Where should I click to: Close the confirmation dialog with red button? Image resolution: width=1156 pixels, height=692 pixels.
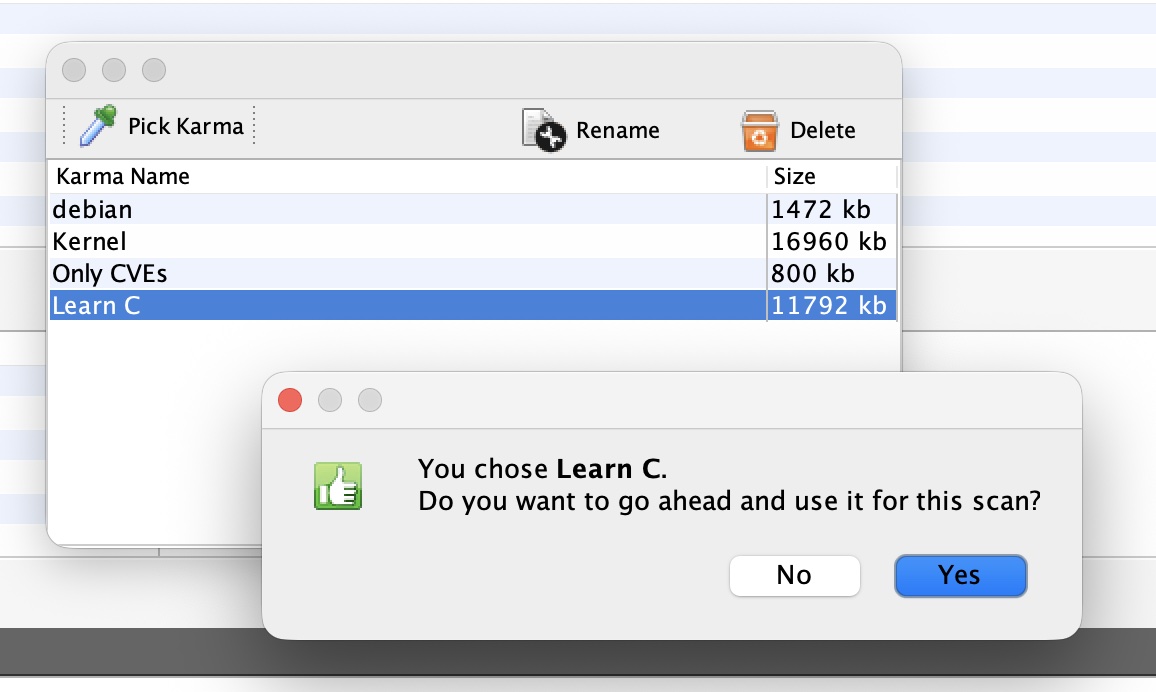pos(290,400)
